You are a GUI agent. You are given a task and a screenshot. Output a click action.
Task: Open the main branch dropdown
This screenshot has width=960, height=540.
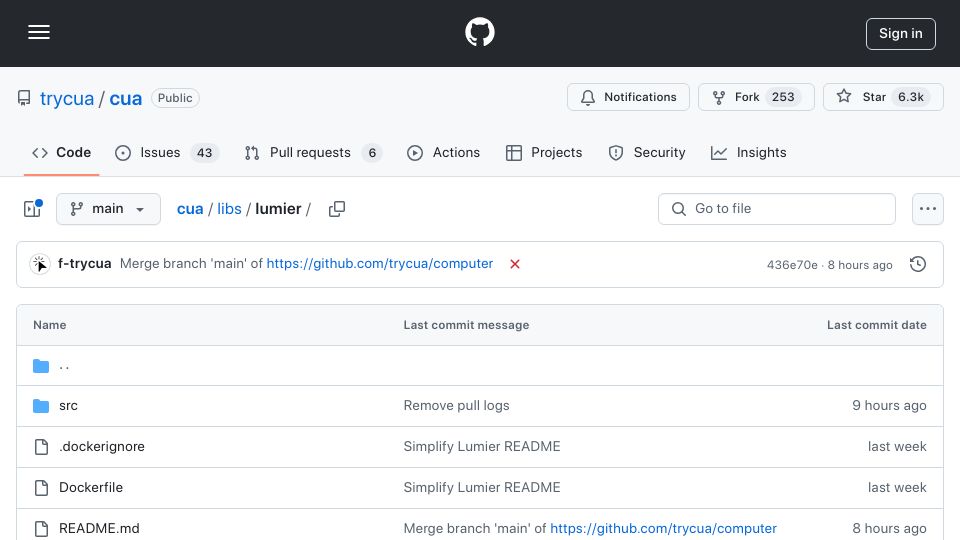(108, 209)
